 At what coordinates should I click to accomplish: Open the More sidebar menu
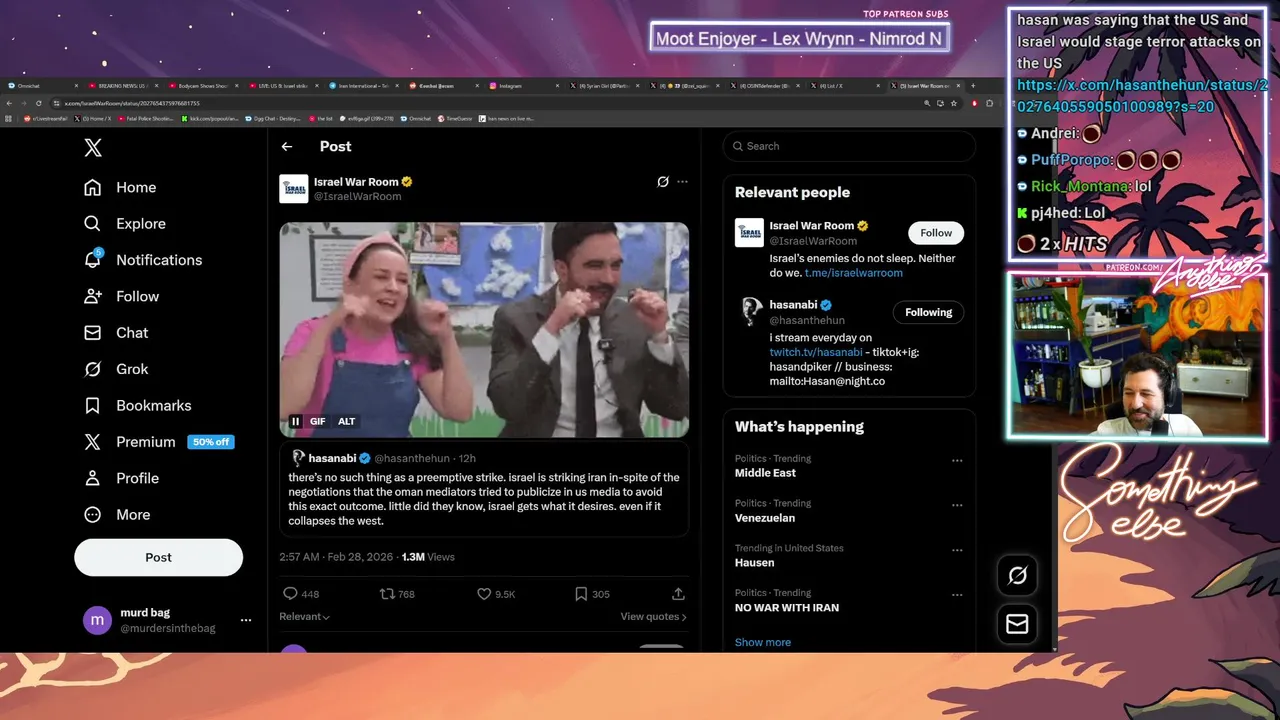[117, 515]
